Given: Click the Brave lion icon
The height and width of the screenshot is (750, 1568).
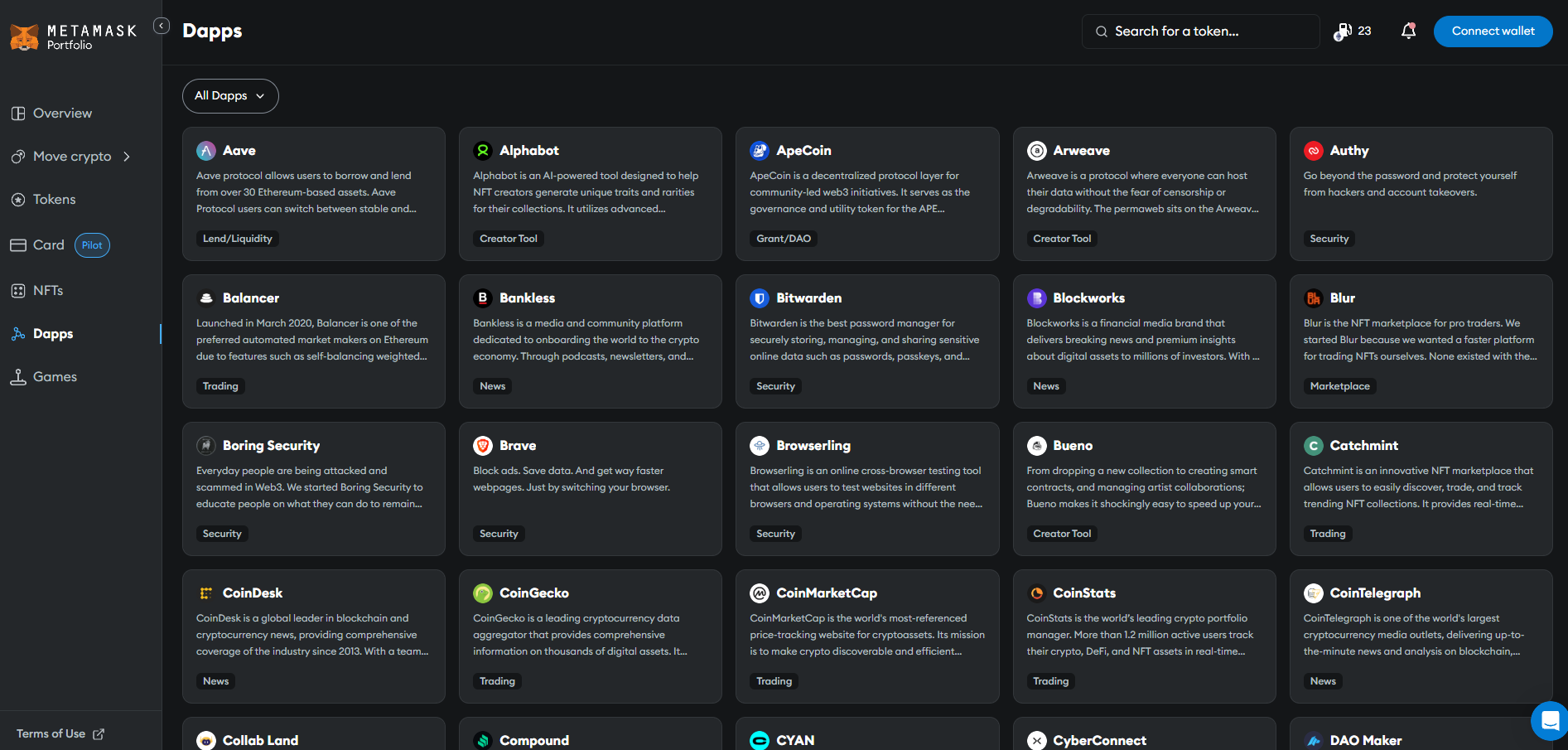Looking at the screenshot, I should (x=483, y=445).
